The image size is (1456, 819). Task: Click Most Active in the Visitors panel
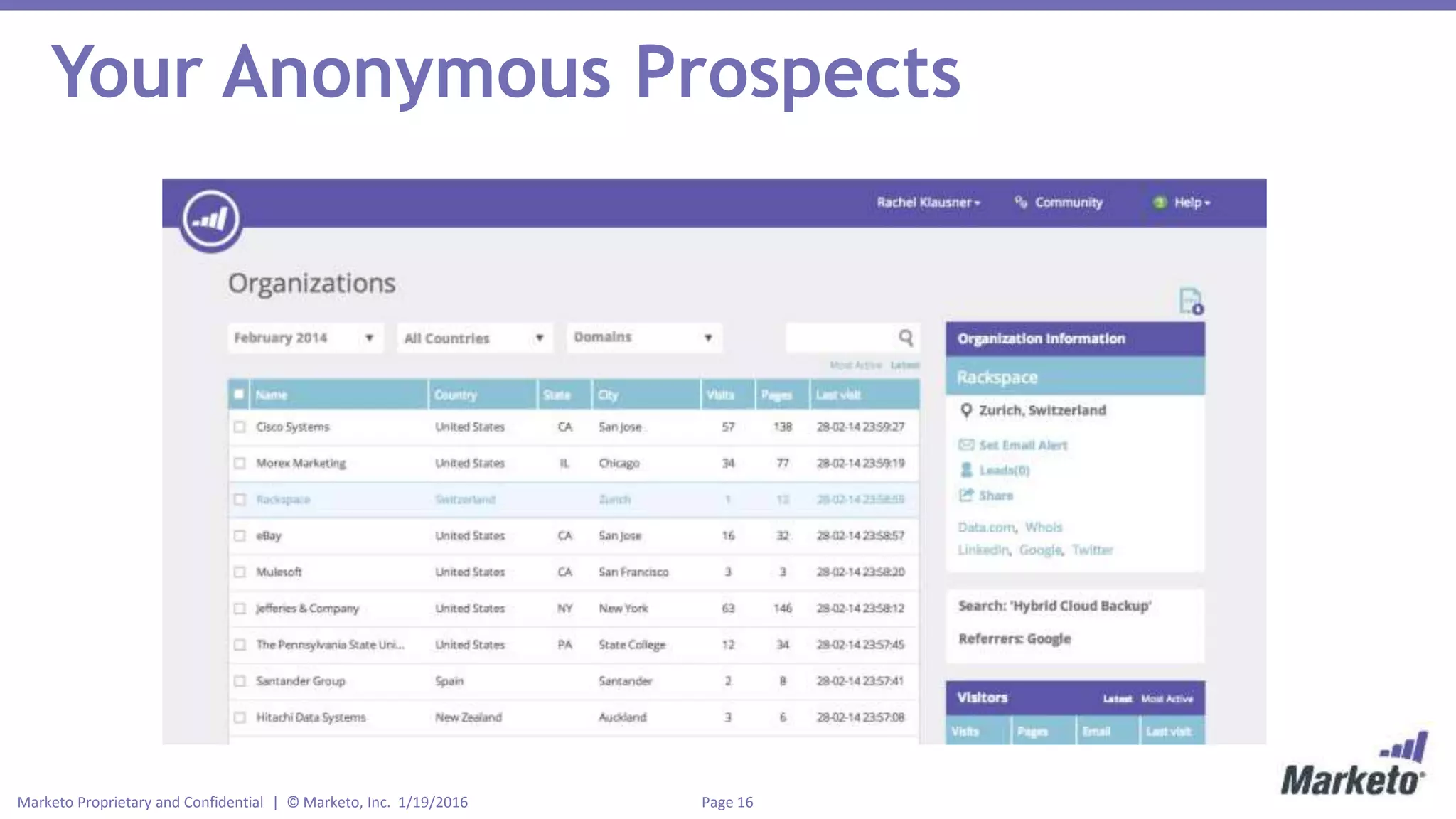(1167, 699)
